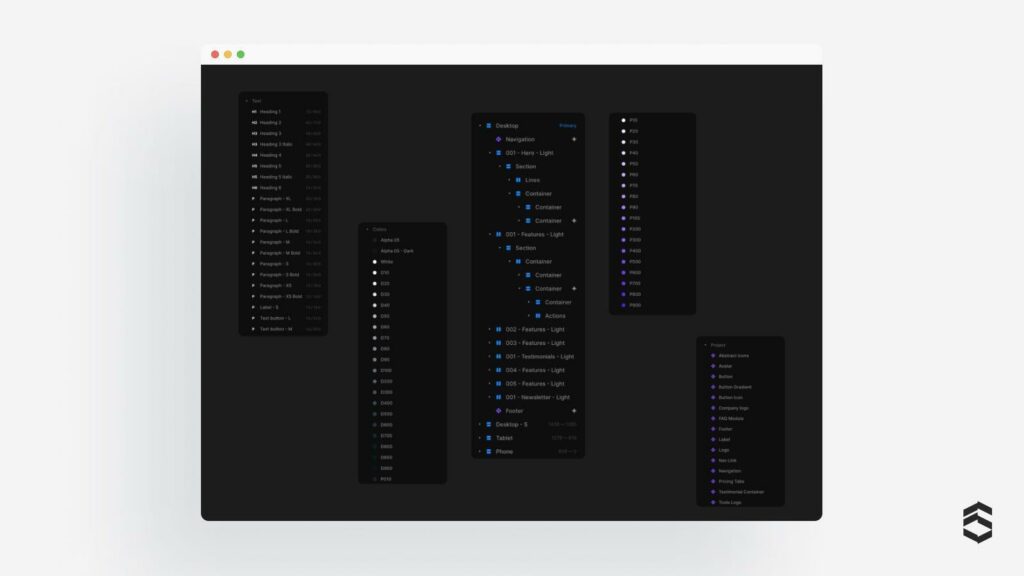Click the Company logo component icon

pyautogui.click(x=712, y=408)
